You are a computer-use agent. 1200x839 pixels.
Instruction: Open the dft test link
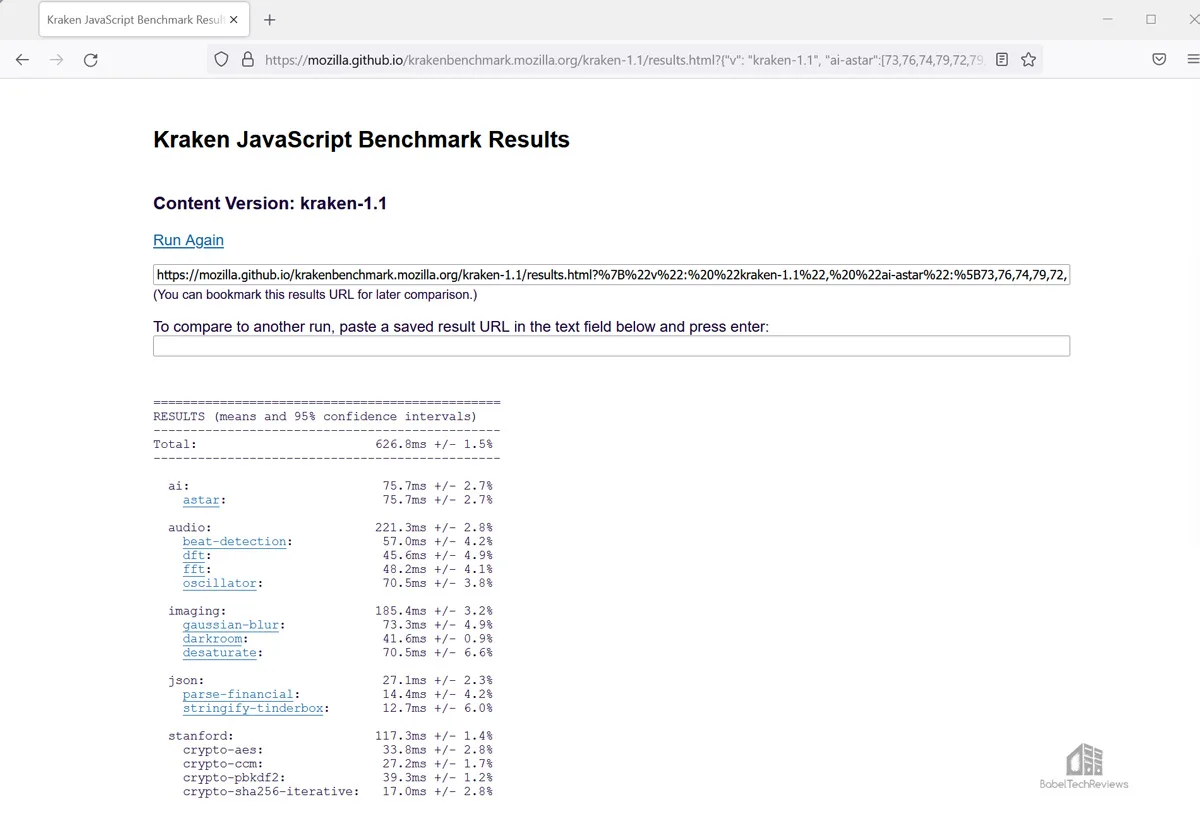pos(193,555)
